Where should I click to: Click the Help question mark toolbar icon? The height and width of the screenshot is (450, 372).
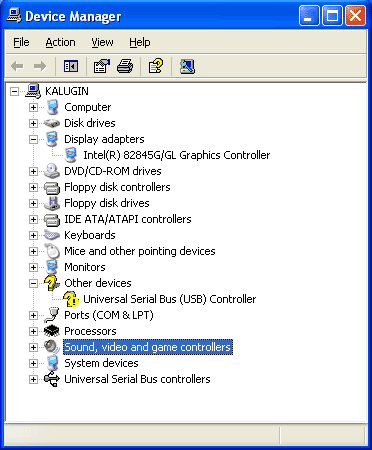tap(156, 66)
